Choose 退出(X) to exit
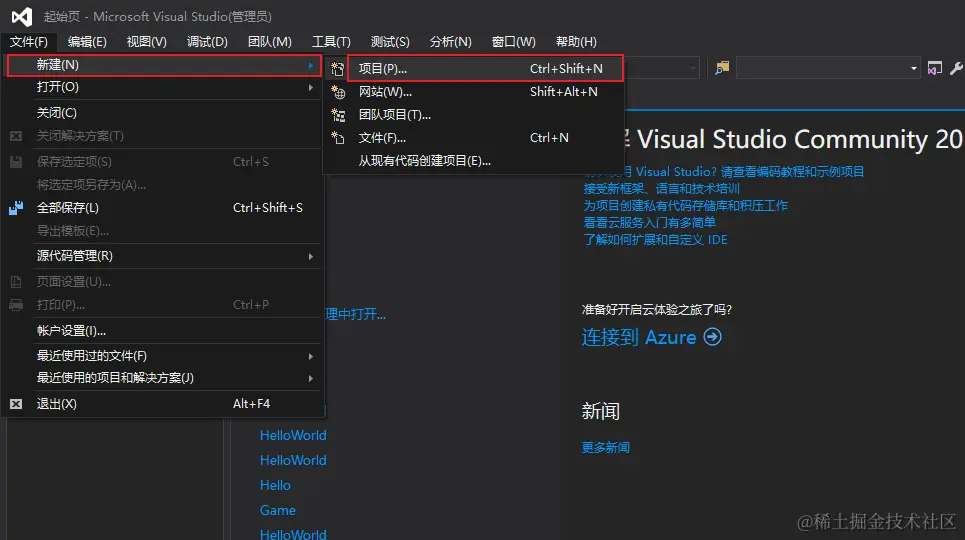Viewport: 965px width, 540px height. pyautogui.click(x=164, y=404)
